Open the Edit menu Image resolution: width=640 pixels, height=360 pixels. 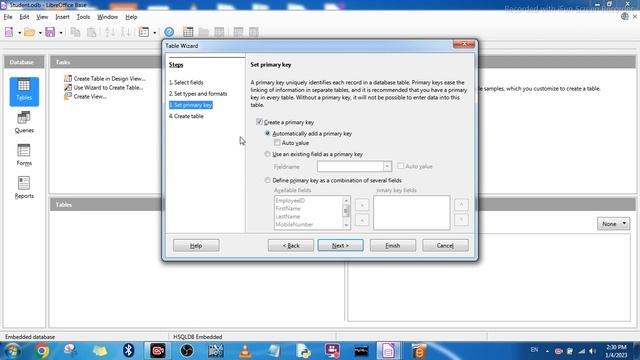click(x=24, y=17)
